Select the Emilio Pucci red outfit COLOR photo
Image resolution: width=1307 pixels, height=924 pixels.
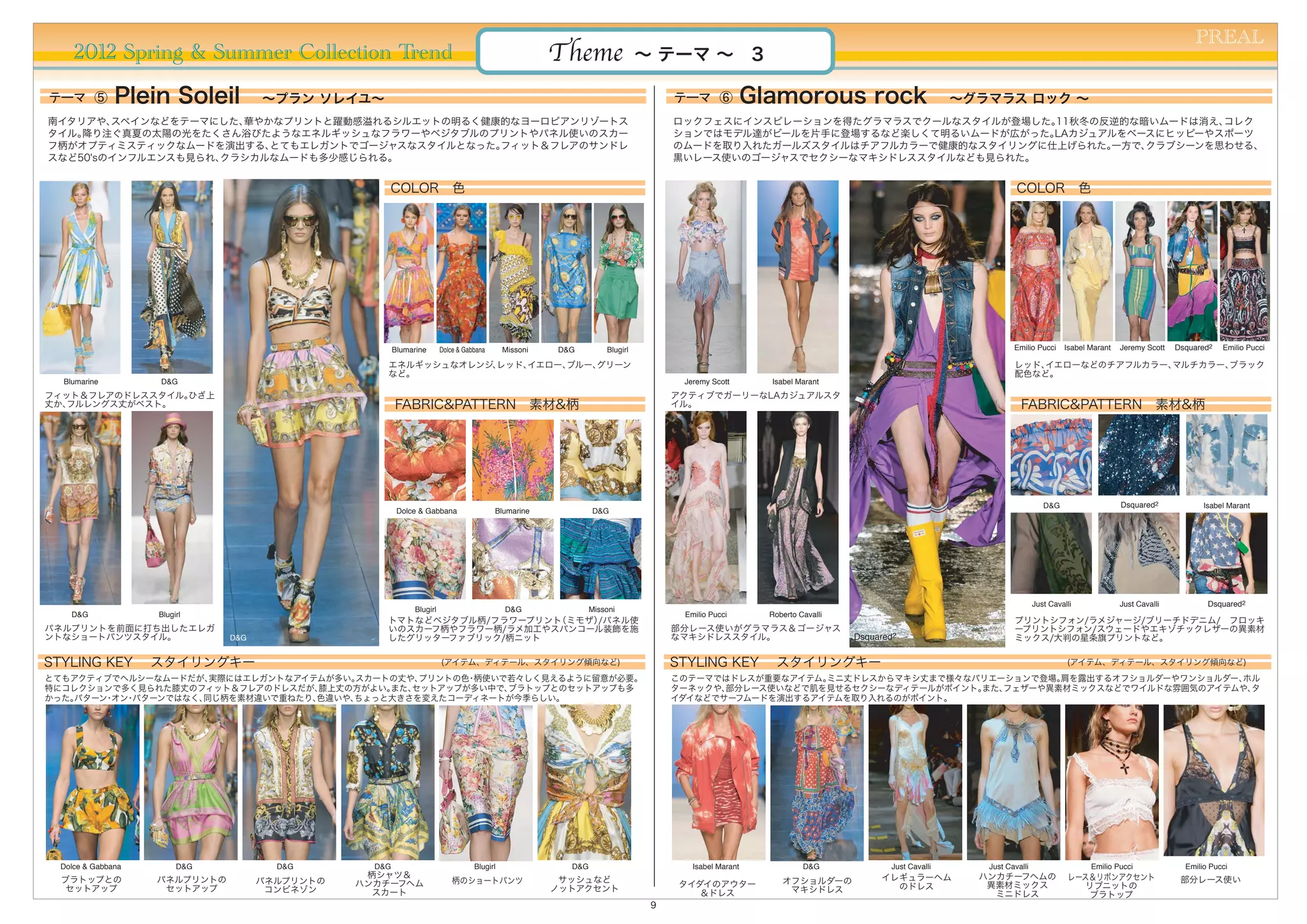(1035, 271)
